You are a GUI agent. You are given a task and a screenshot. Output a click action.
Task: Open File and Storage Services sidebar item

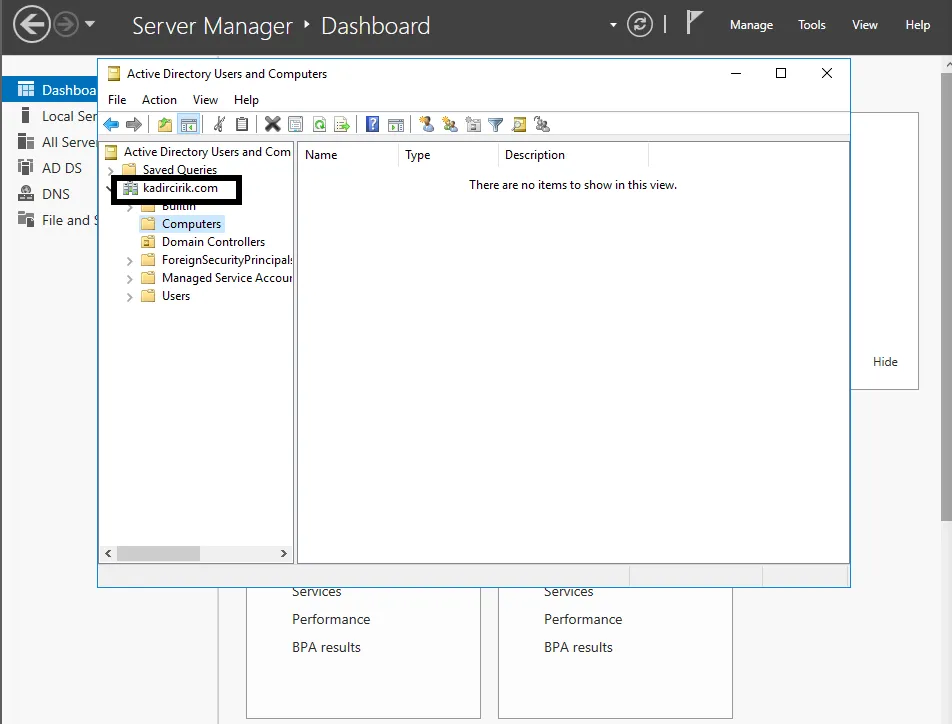[56, 220]
